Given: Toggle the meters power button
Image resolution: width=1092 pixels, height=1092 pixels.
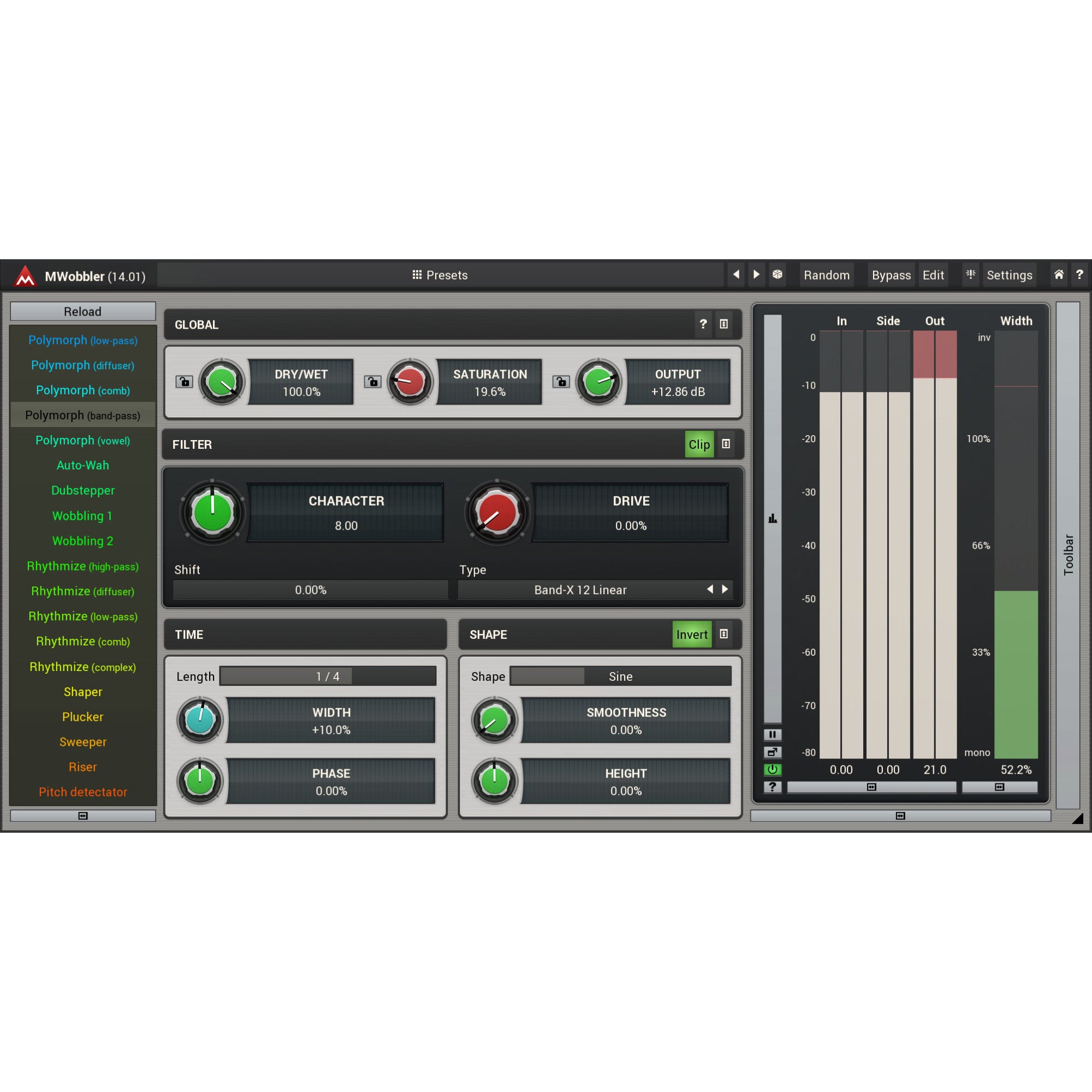Looking at the screenshot, I should (x=773, y=770).
